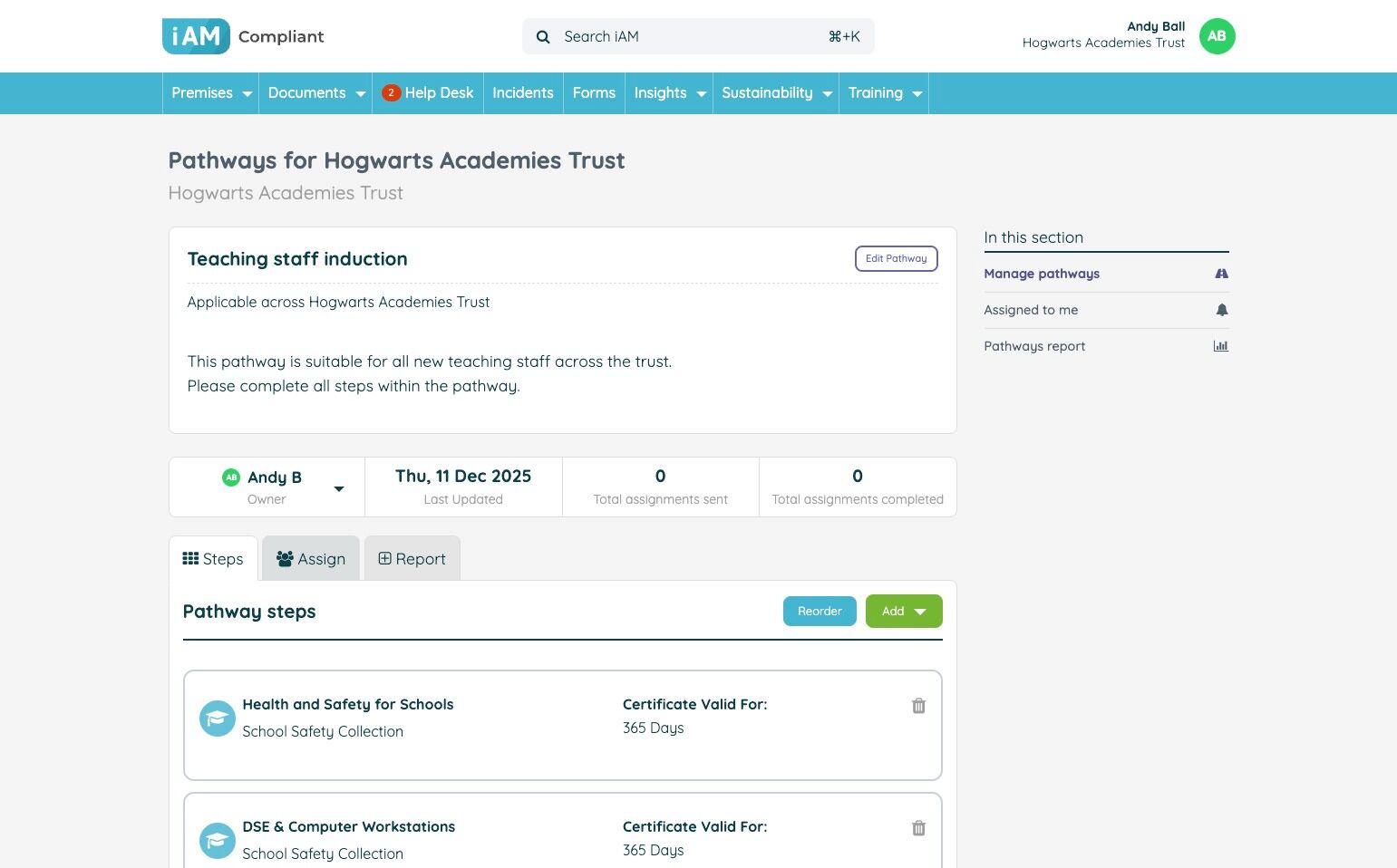The height and width of the screenshot is (868, 1397).
Task: Delete the DSE & Computer Workstations step
Action: (918, 828)
